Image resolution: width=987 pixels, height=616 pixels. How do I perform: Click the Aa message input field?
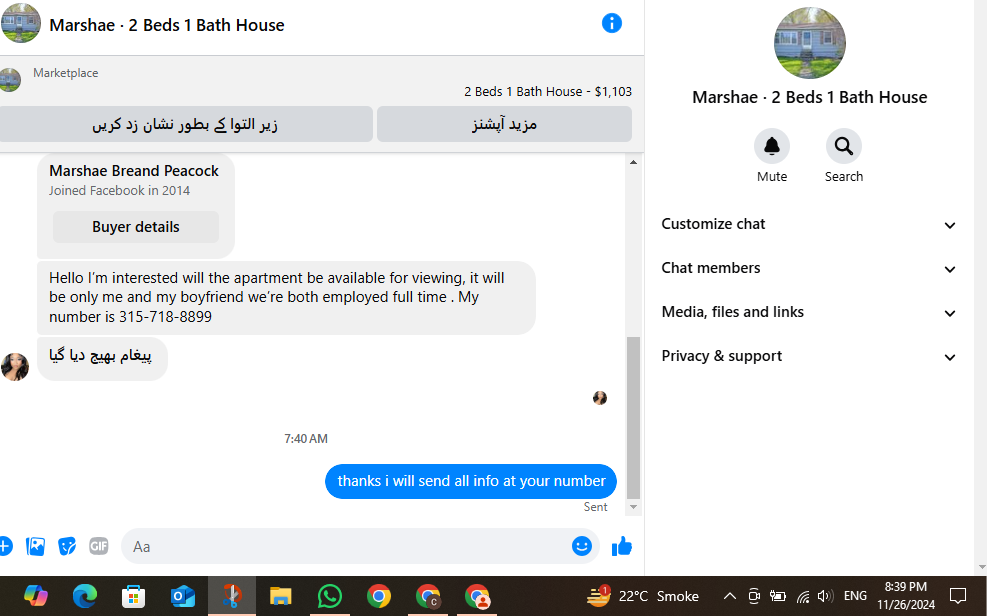click(x=346, y=546)
